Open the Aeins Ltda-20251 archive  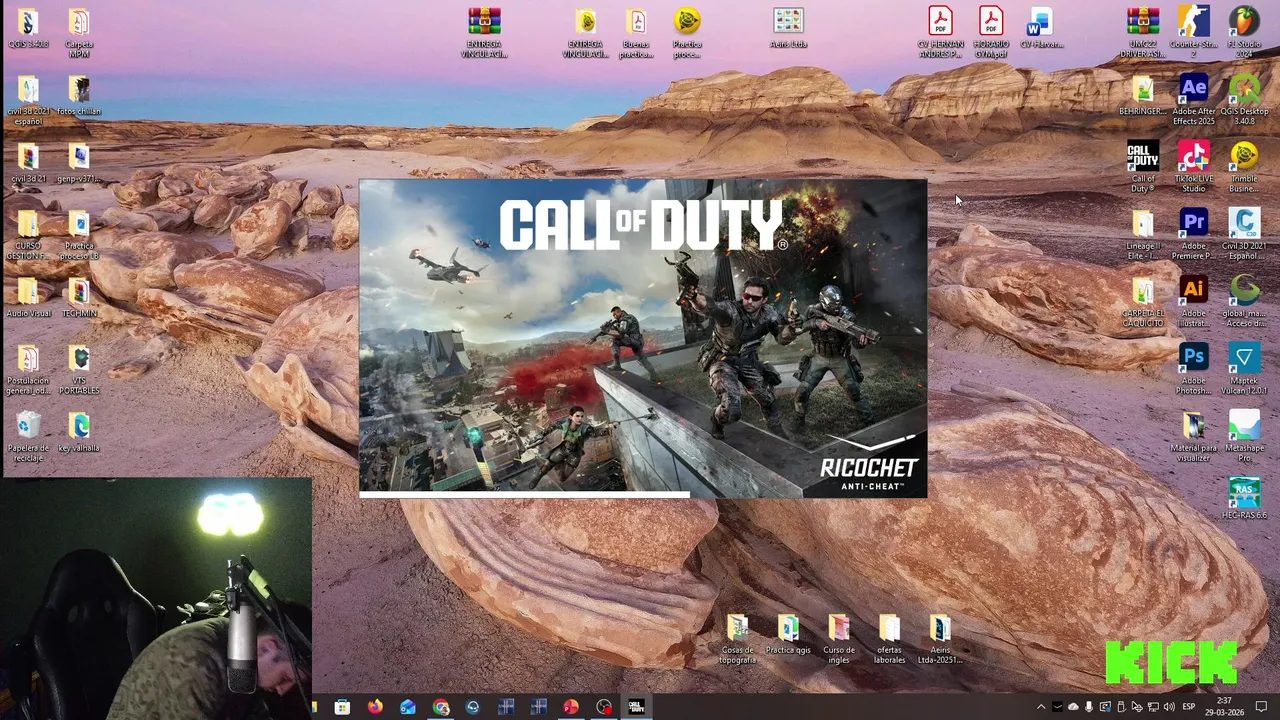click(x=940, y=639)
